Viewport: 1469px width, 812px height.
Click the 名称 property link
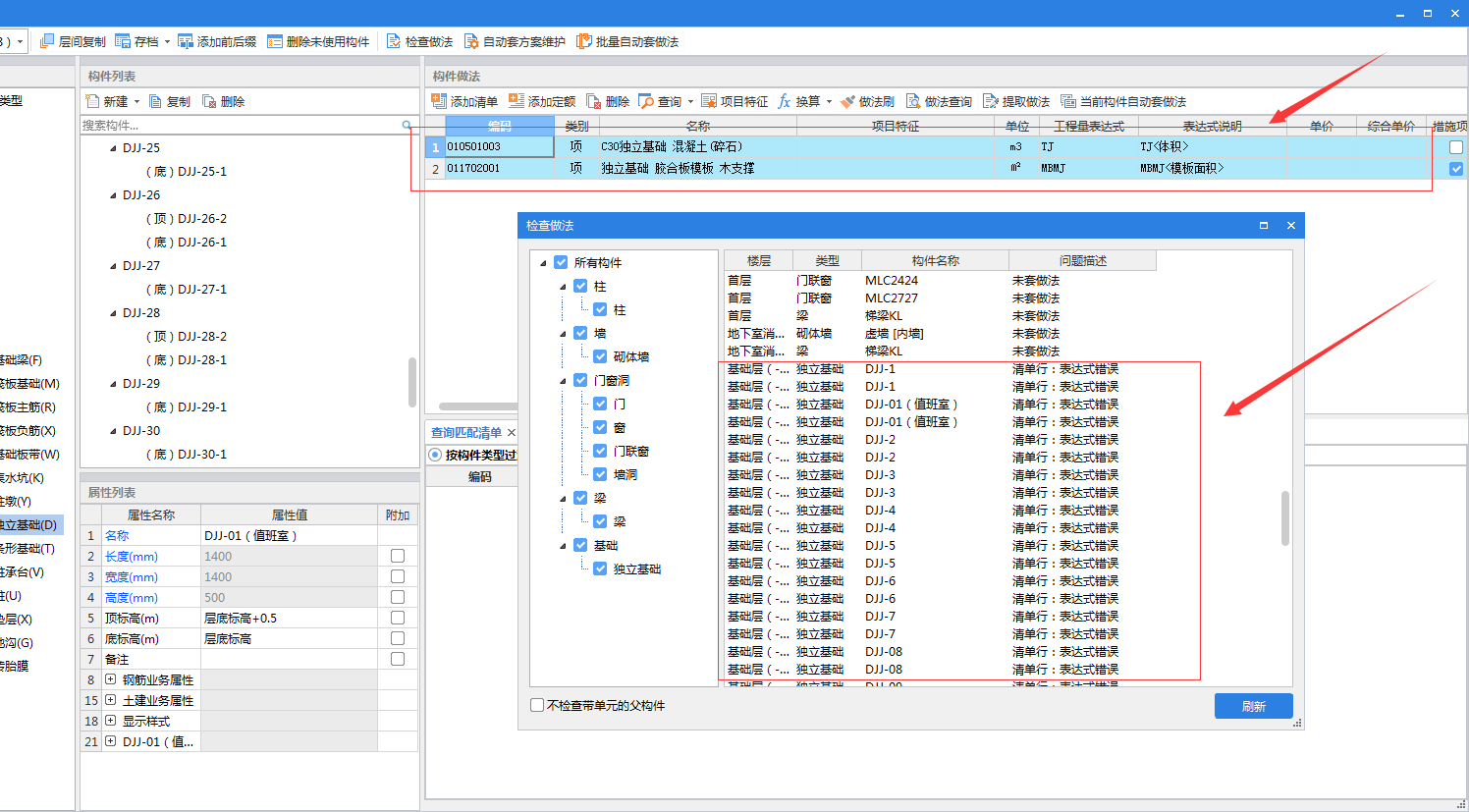pos(117,536)
